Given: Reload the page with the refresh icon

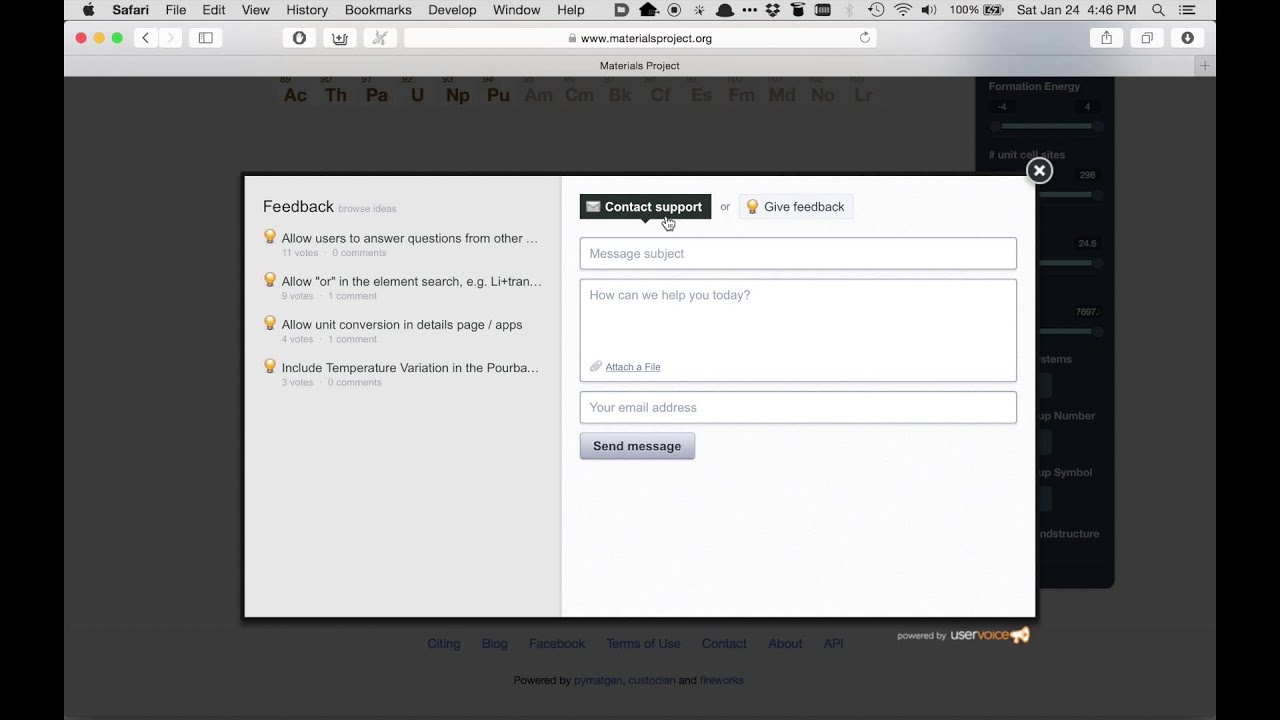Looking at the screenshot, I should click(865, 38).
